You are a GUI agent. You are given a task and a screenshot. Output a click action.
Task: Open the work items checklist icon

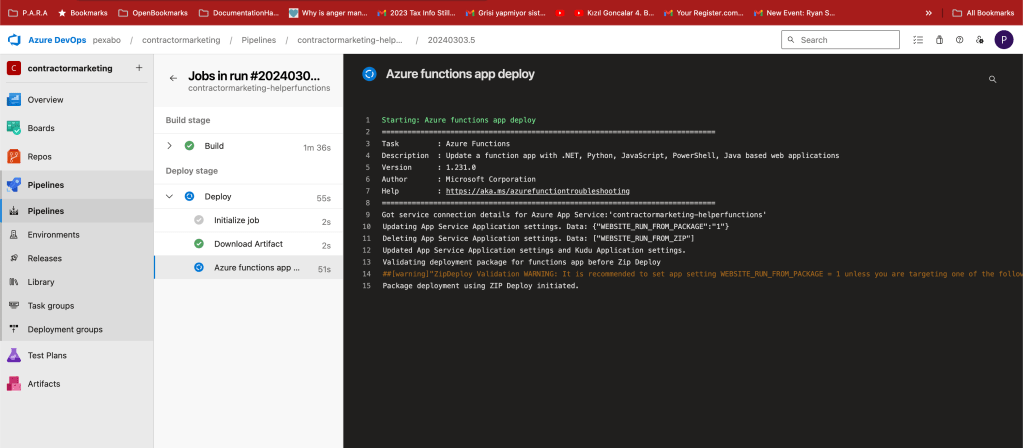coord(918,40)
